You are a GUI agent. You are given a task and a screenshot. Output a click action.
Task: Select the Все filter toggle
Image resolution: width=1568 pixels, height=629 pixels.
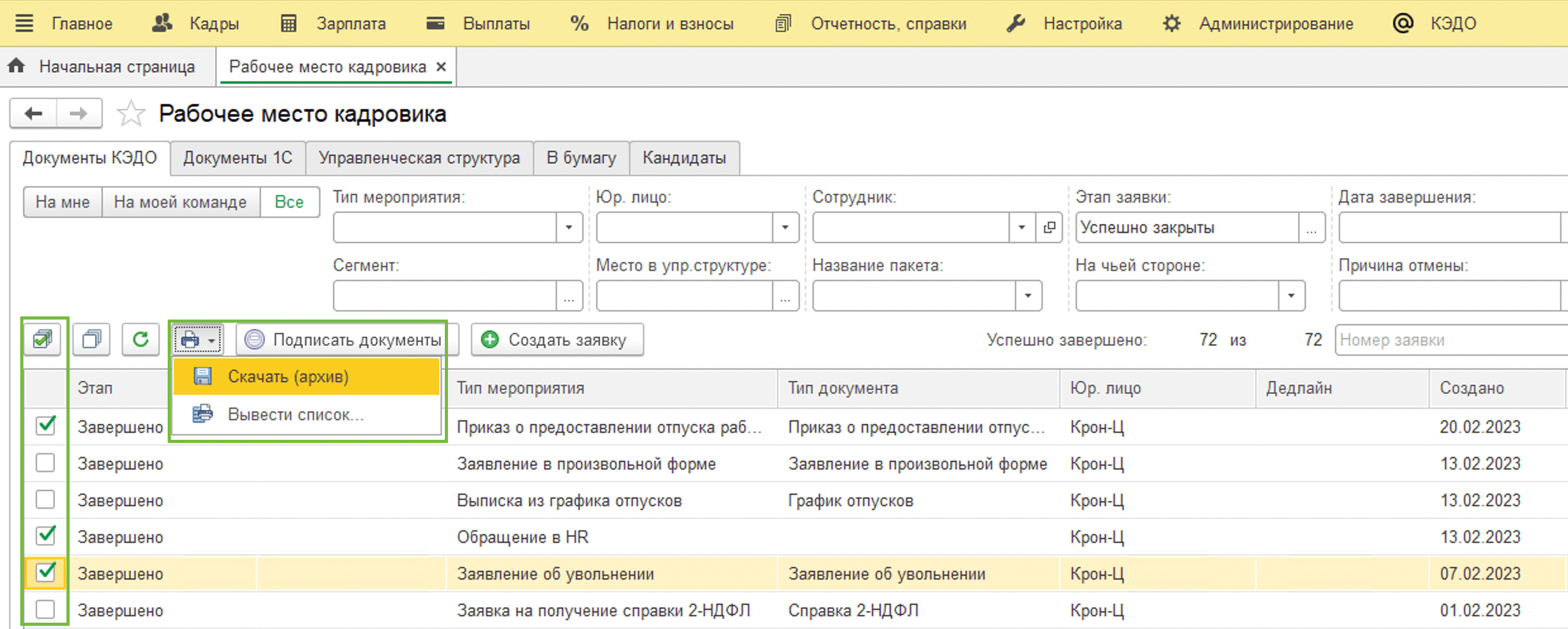click(x=289, y=202)
